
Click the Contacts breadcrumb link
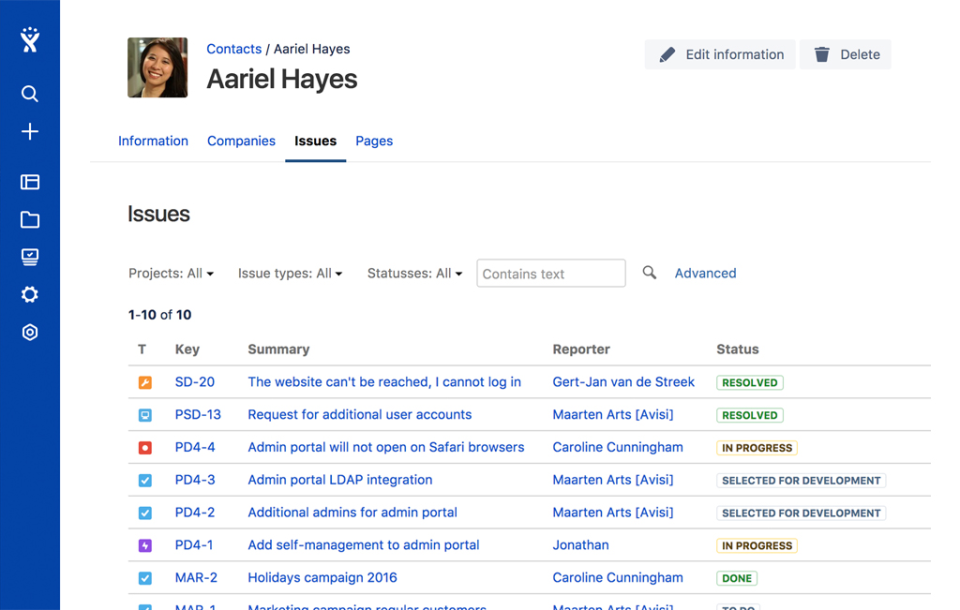tap(233, 48)
